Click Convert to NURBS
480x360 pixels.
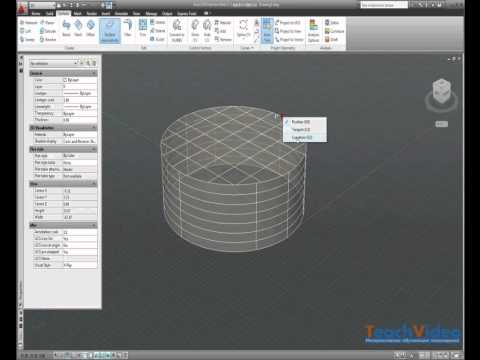(x=177, y=30)
